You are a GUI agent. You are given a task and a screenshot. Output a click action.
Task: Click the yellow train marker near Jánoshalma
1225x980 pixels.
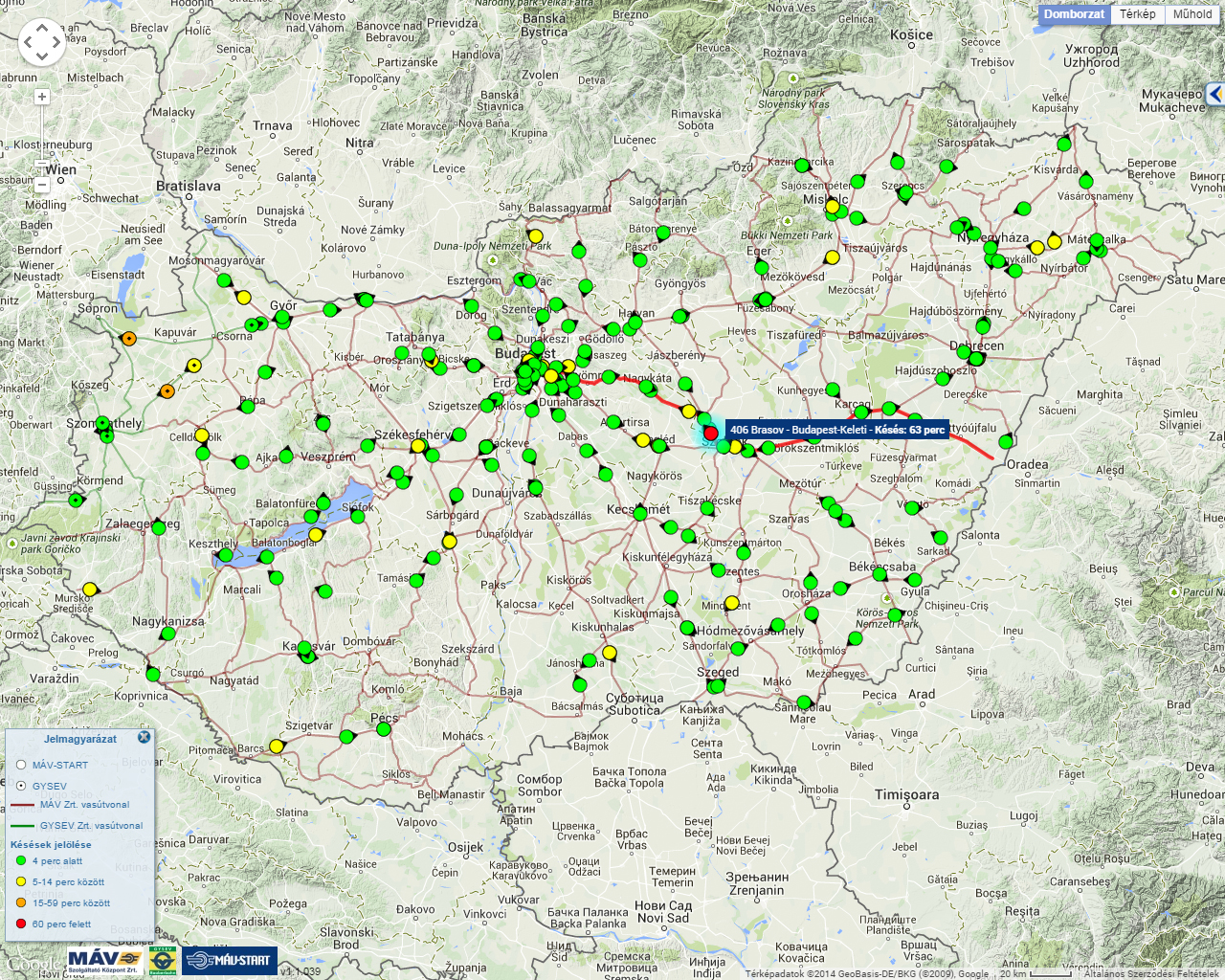click(610, 653)
